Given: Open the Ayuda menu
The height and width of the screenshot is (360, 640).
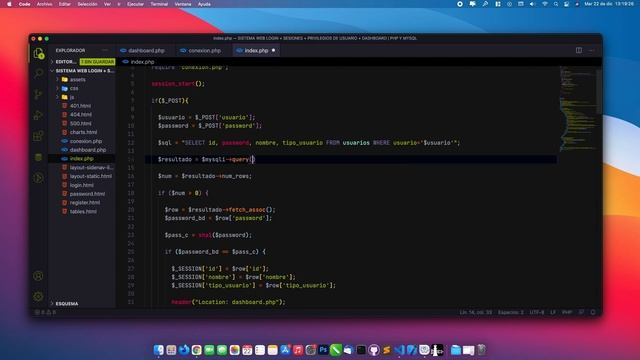Looking at the screenshot, I should [x=204, y=4].
